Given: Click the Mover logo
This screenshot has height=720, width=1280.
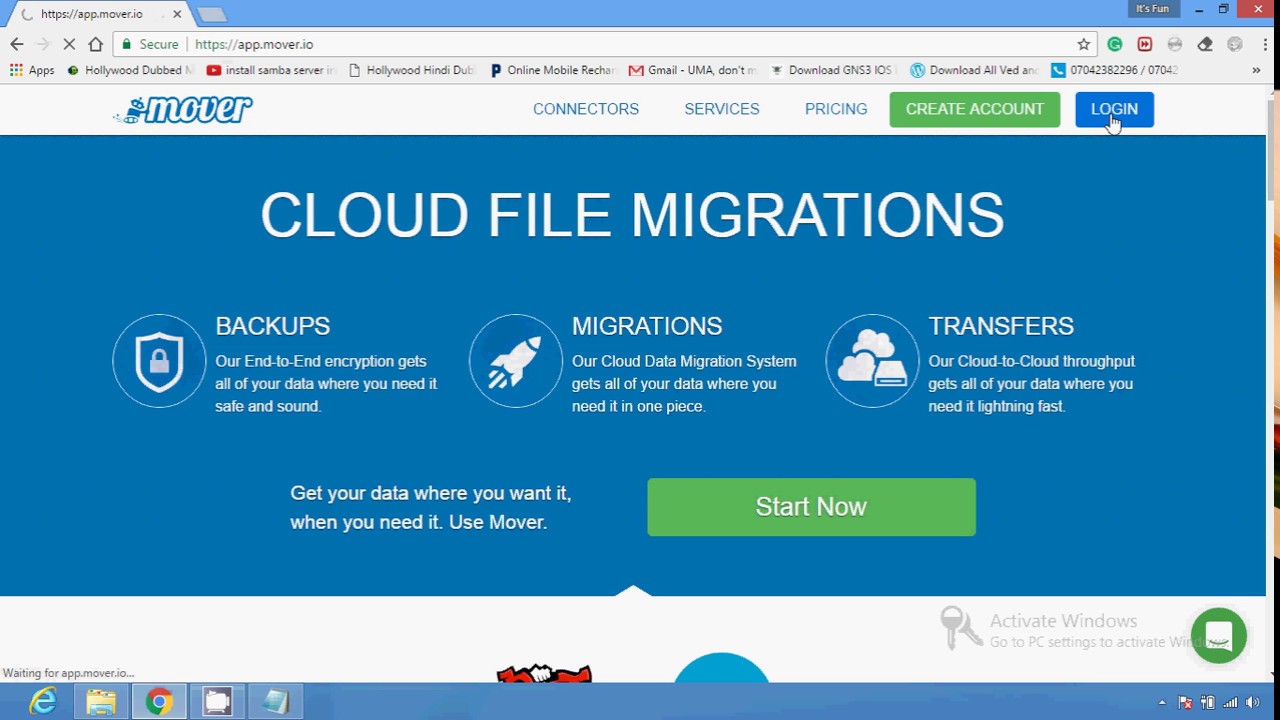Looking at the screenshot, I should click(183, 109).
